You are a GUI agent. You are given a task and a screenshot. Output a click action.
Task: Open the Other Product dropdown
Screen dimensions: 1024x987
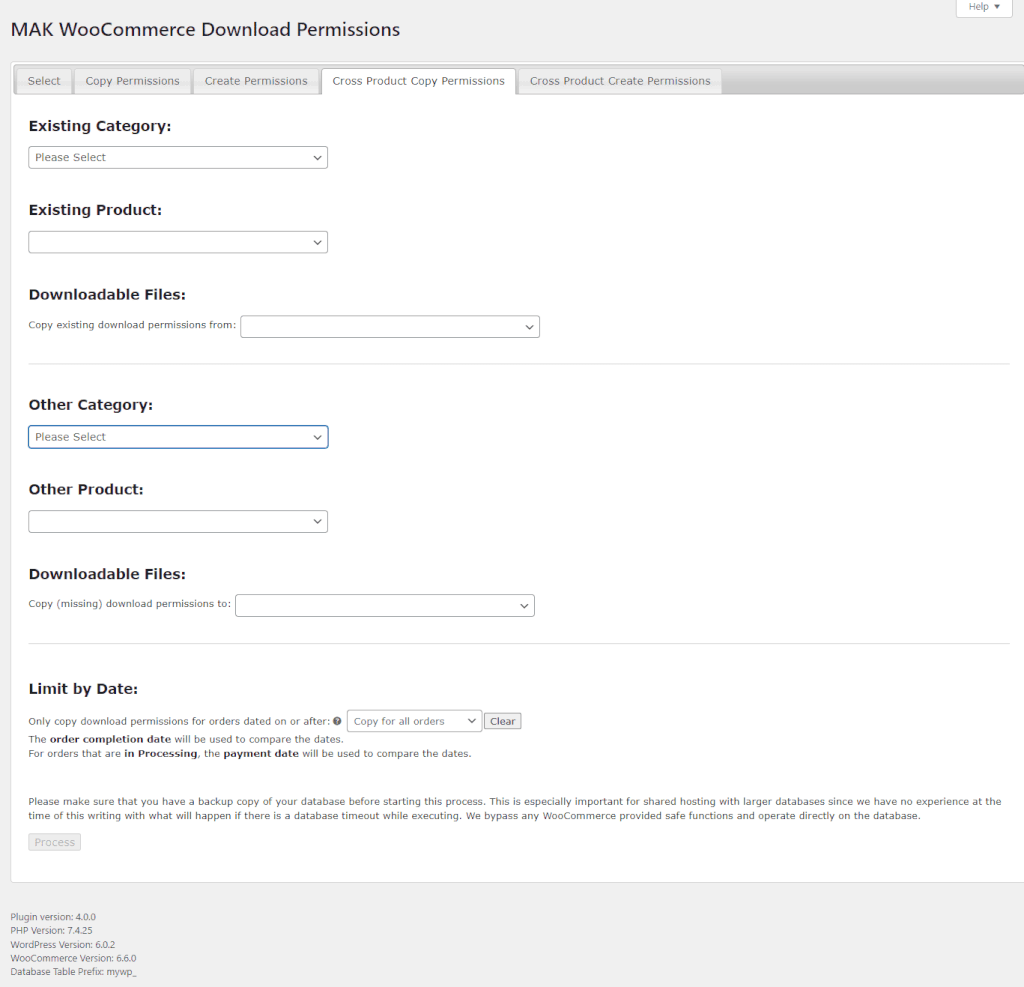tap(178, 521)
